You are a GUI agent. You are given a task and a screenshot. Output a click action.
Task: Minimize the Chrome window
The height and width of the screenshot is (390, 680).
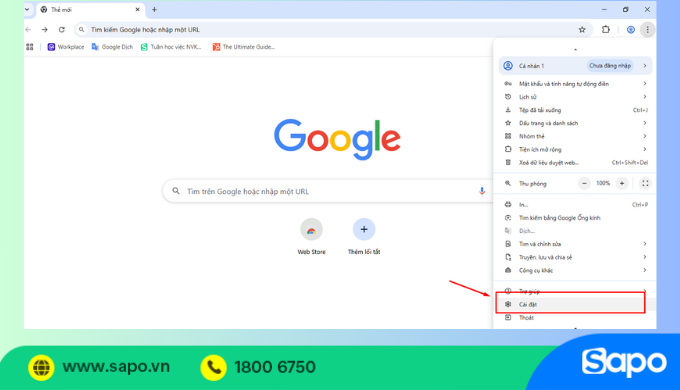point(604,9)
